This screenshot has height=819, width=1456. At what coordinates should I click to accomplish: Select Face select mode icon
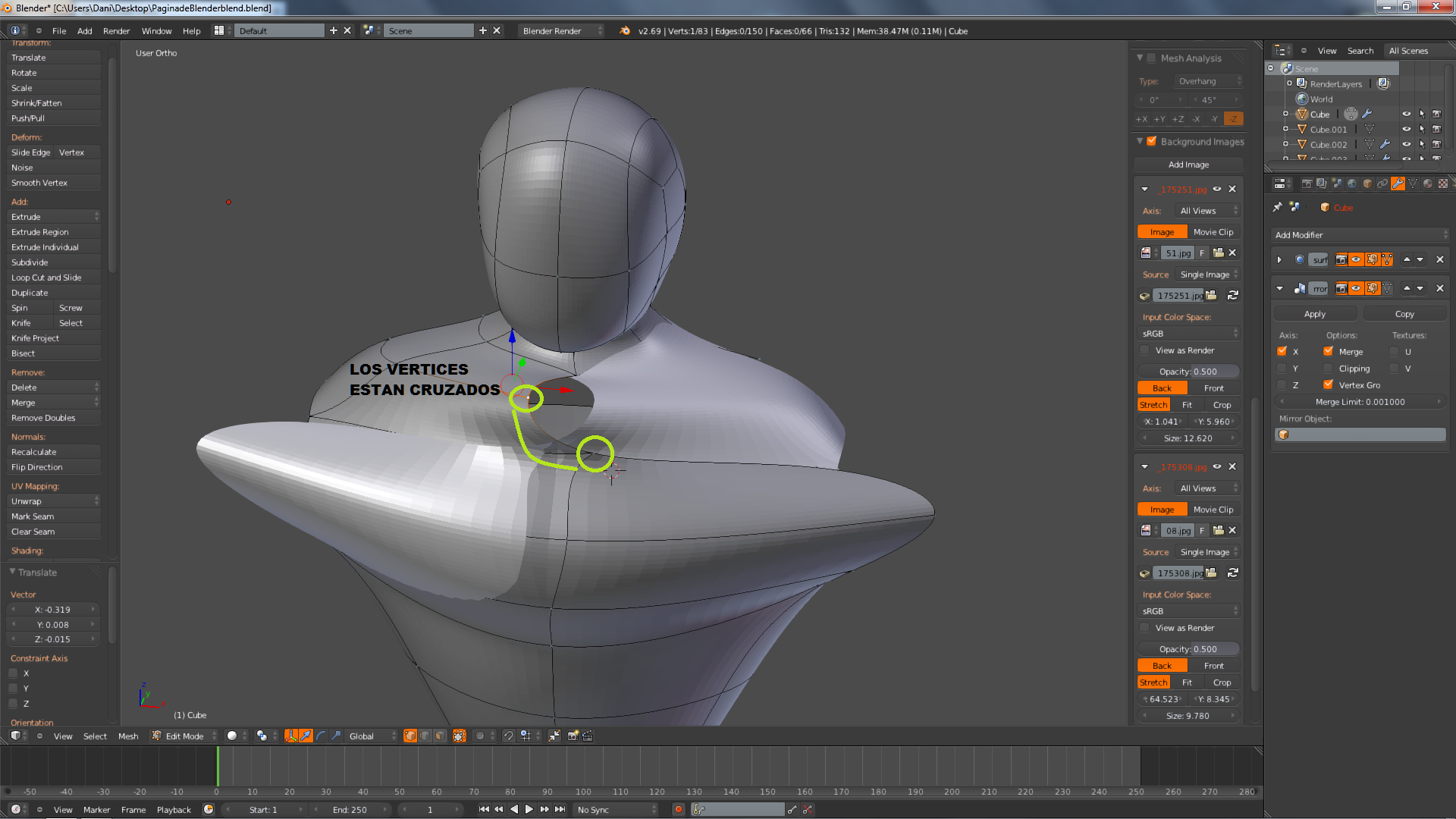click(440, 736)
